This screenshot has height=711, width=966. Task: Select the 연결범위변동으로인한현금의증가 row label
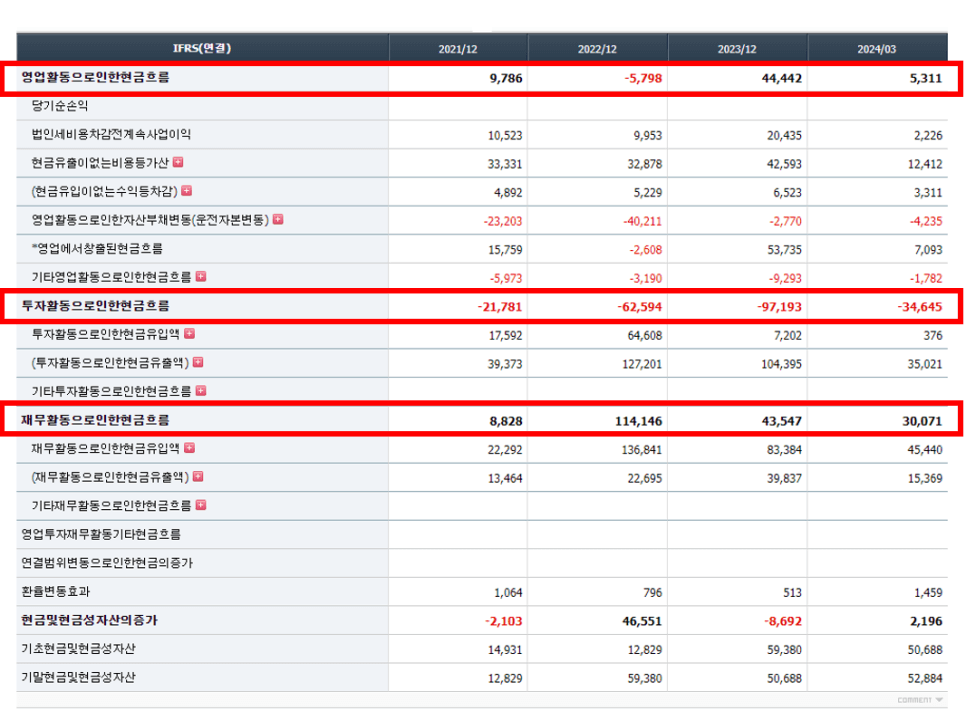click(107, 563)
